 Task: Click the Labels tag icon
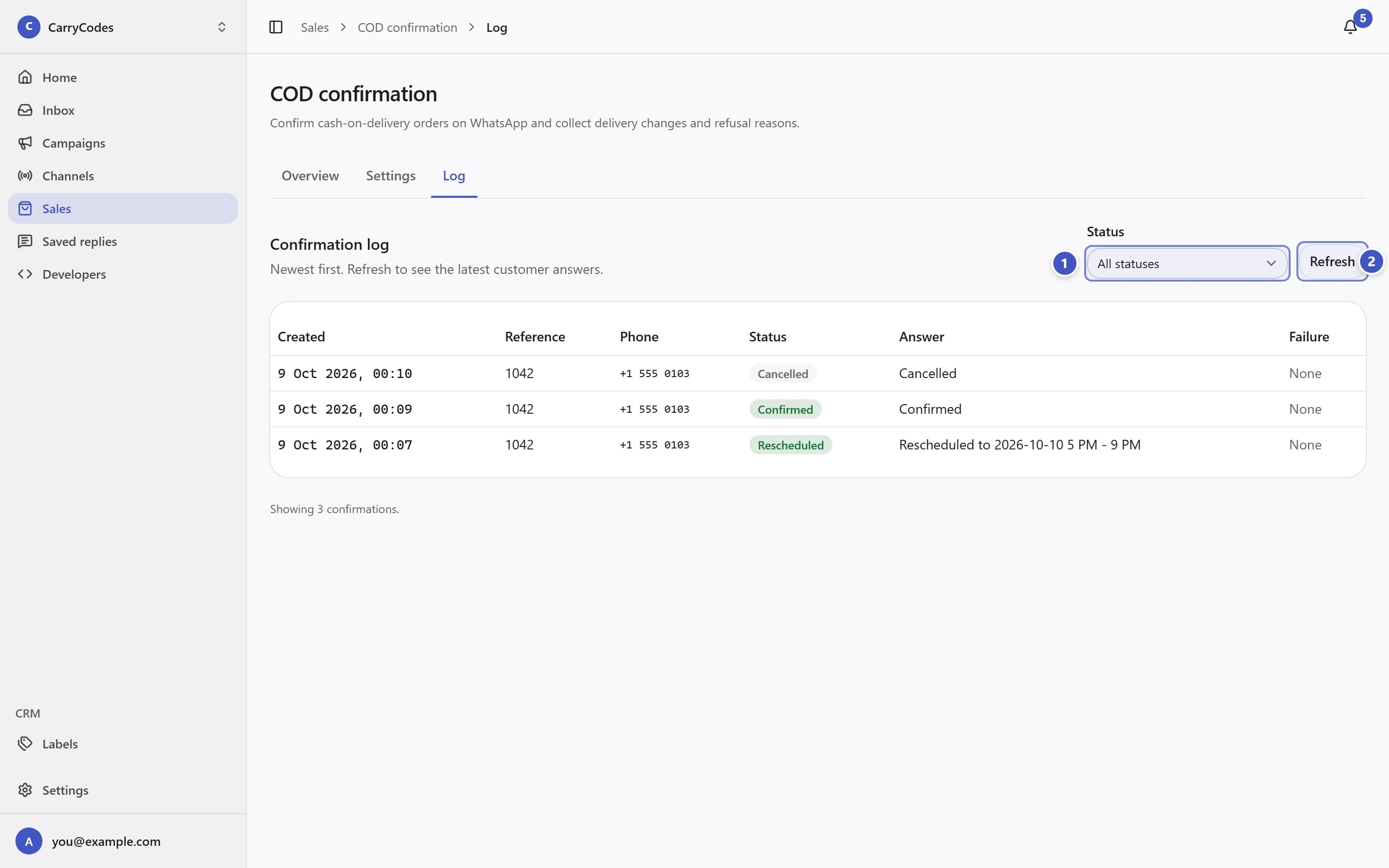[25, 744]
